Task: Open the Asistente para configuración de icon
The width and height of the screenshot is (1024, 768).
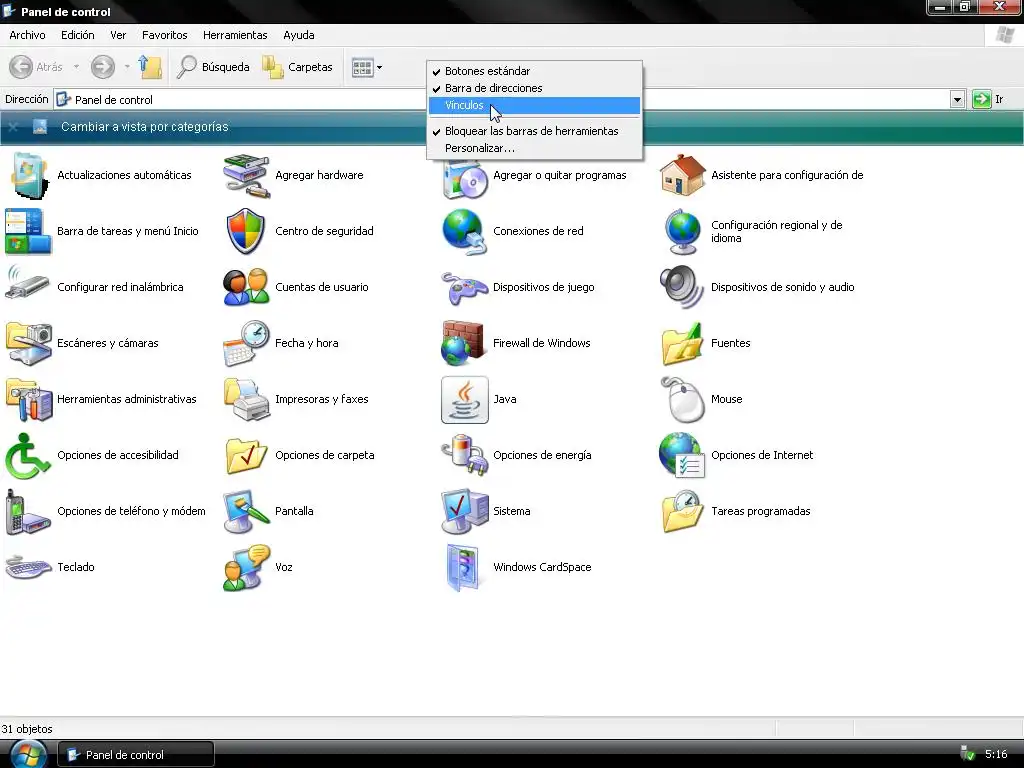Action: (x=682, y=175)
